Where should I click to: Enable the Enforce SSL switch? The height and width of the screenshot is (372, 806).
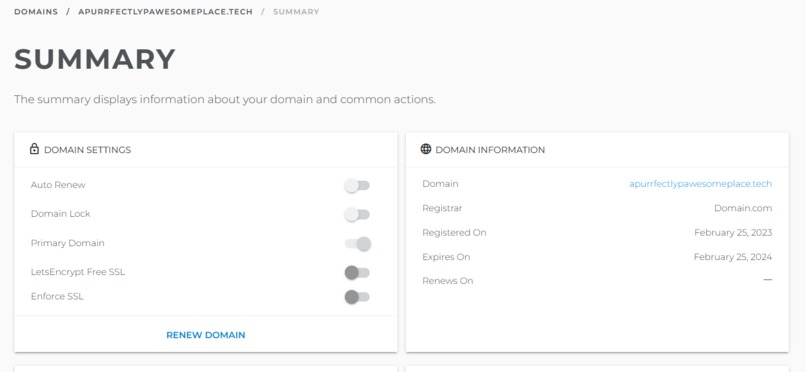(357, 296)
